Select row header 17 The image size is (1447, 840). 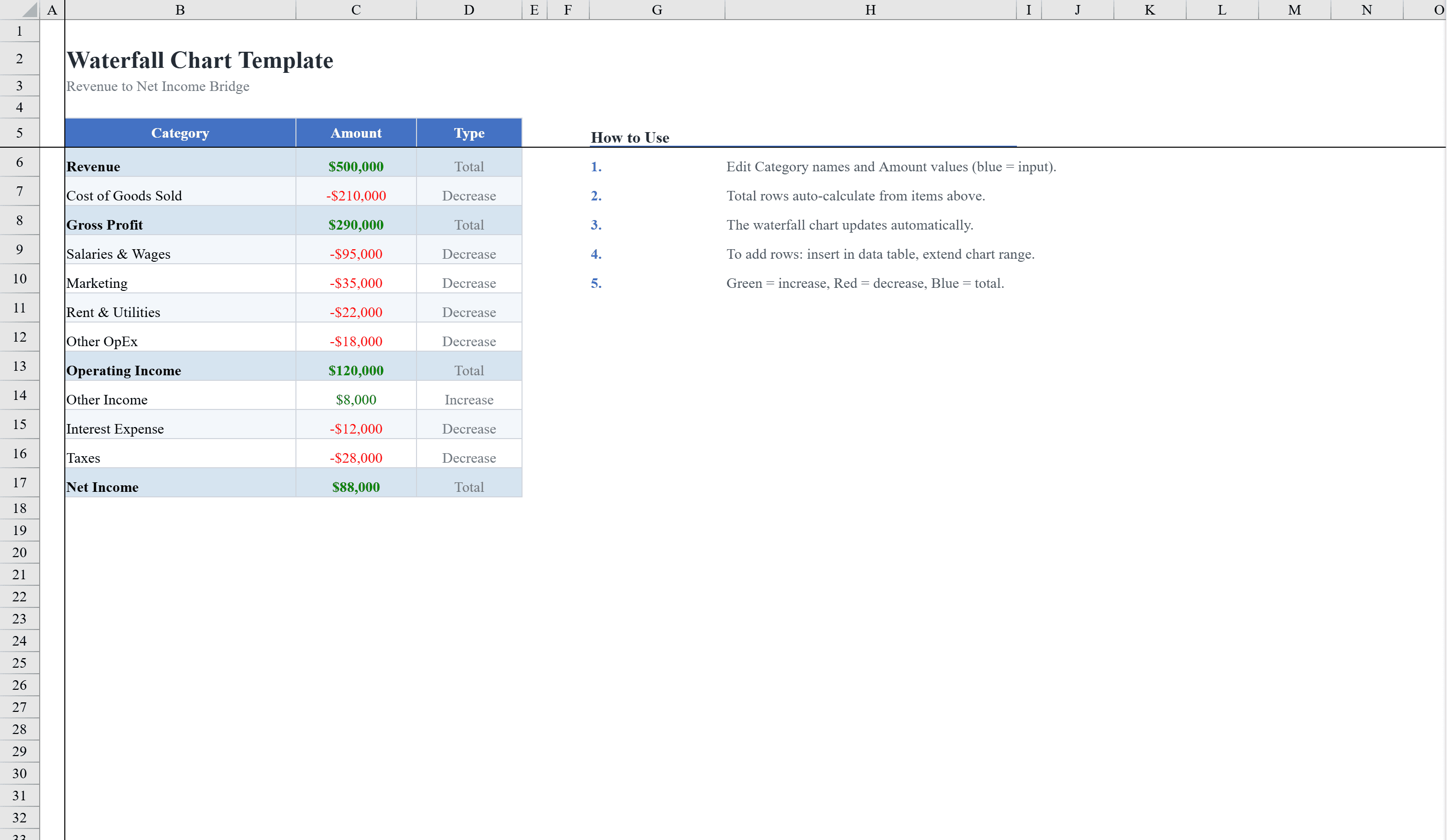(20, 482)
